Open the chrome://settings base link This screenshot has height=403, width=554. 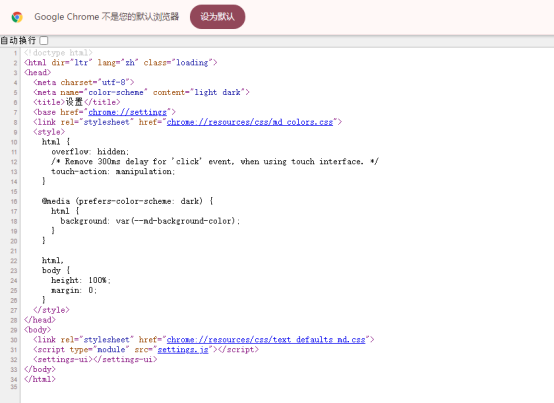(128, 112)
